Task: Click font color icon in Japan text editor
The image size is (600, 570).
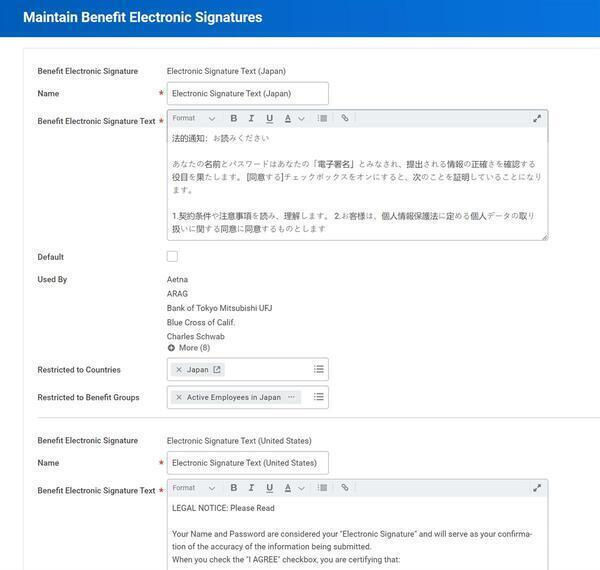Action: click(x=288, y=118)
